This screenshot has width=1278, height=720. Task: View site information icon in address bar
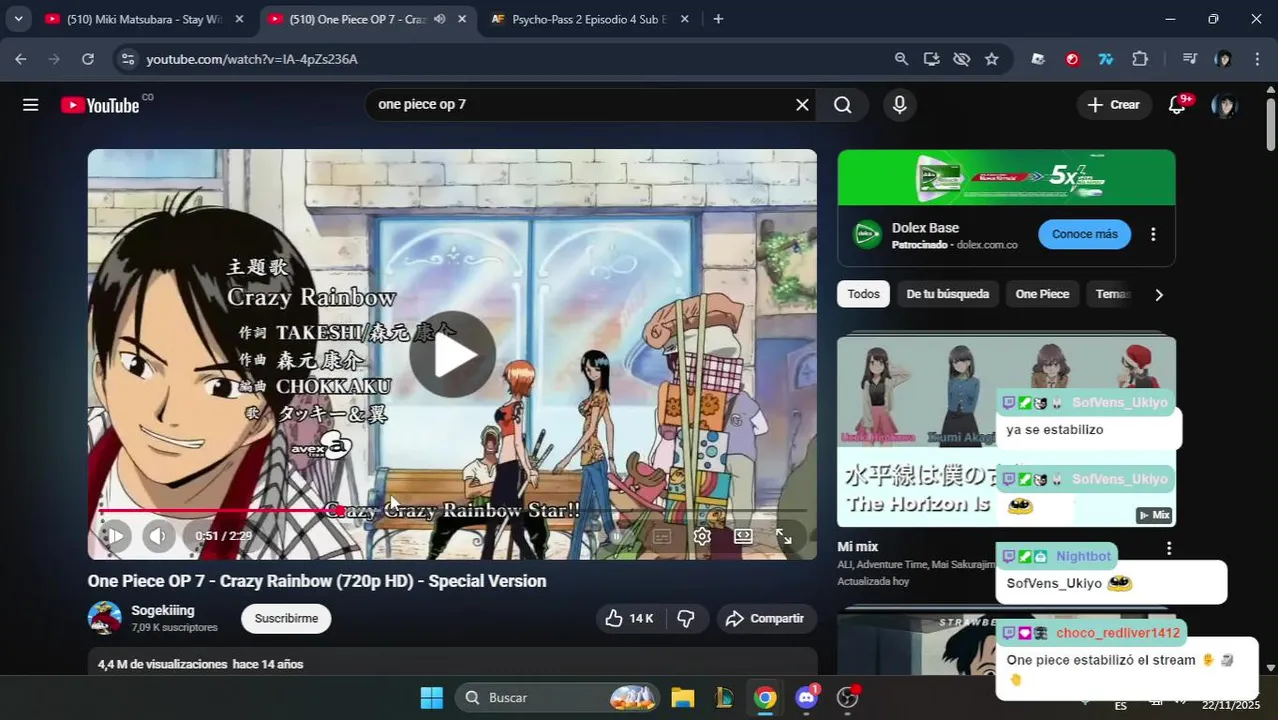coord(127,59)
